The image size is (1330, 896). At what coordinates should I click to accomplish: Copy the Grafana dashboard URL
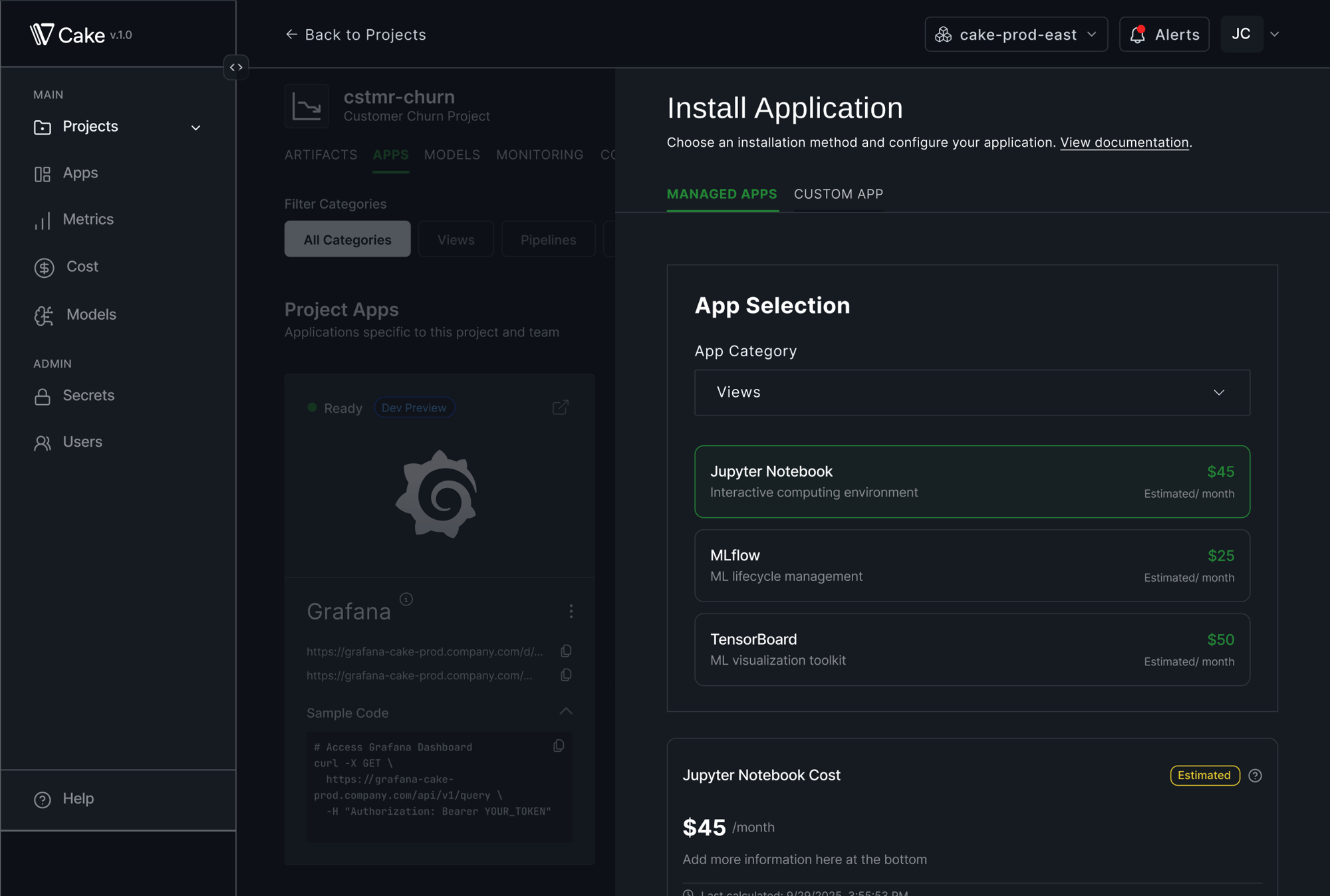[x=566, y=651]
